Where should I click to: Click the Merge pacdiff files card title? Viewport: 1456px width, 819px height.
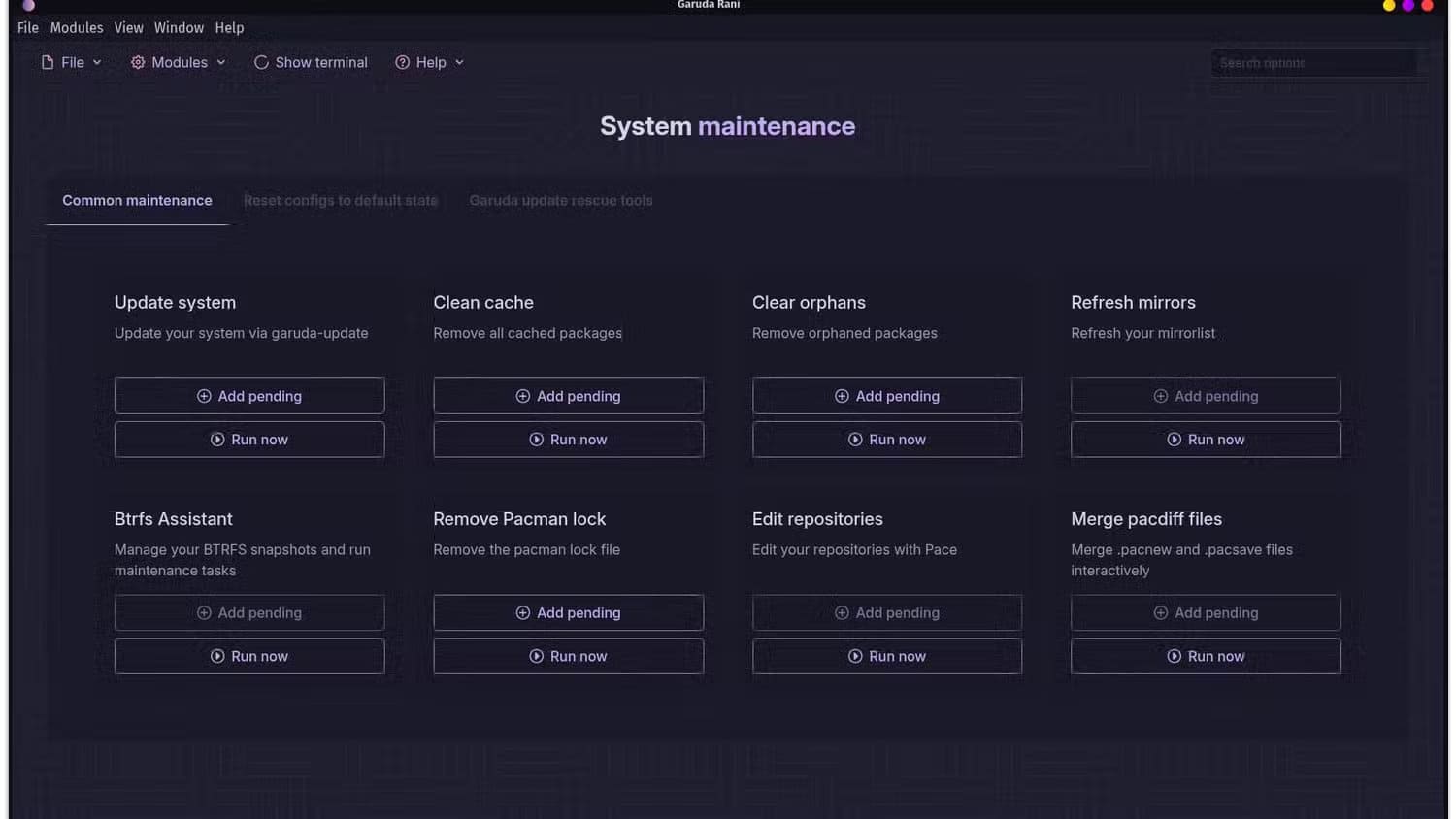(1146, 519)
